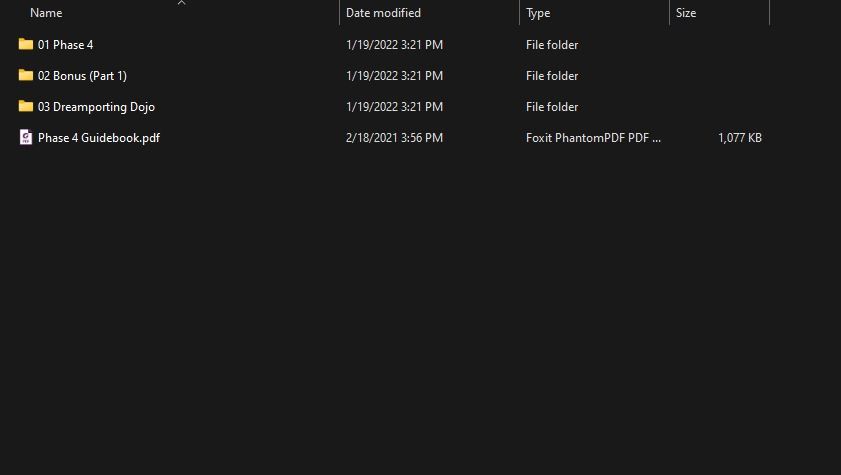Screen dimensions: 841x475
Task: Click the folder icon for 01 Phase 4
Action: click(x=26, y=45)
